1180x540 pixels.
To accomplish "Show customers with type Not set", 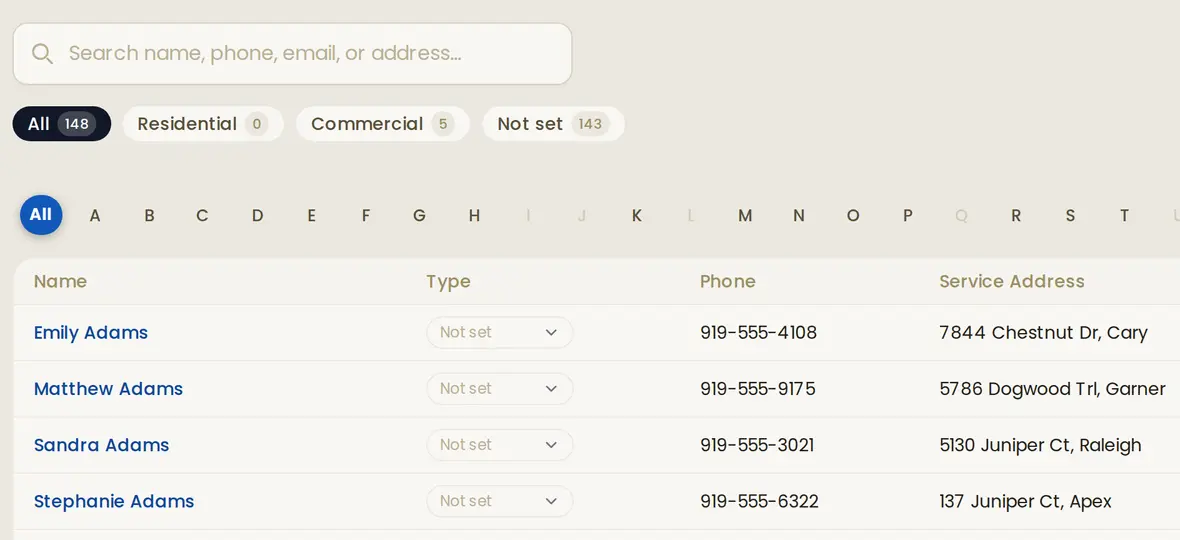I will point(553,124).
